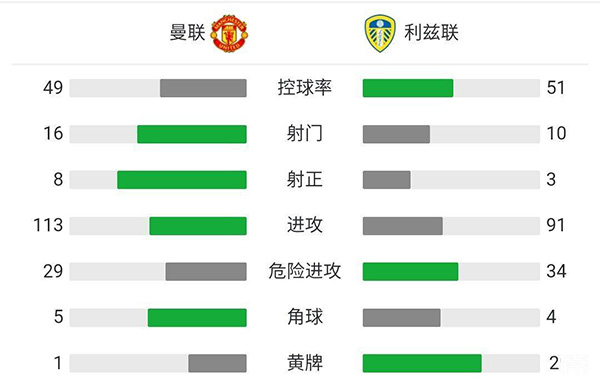600x382 pixels.
Task: Click the 黄牌 stat label
Action: [x=305, y=363]
